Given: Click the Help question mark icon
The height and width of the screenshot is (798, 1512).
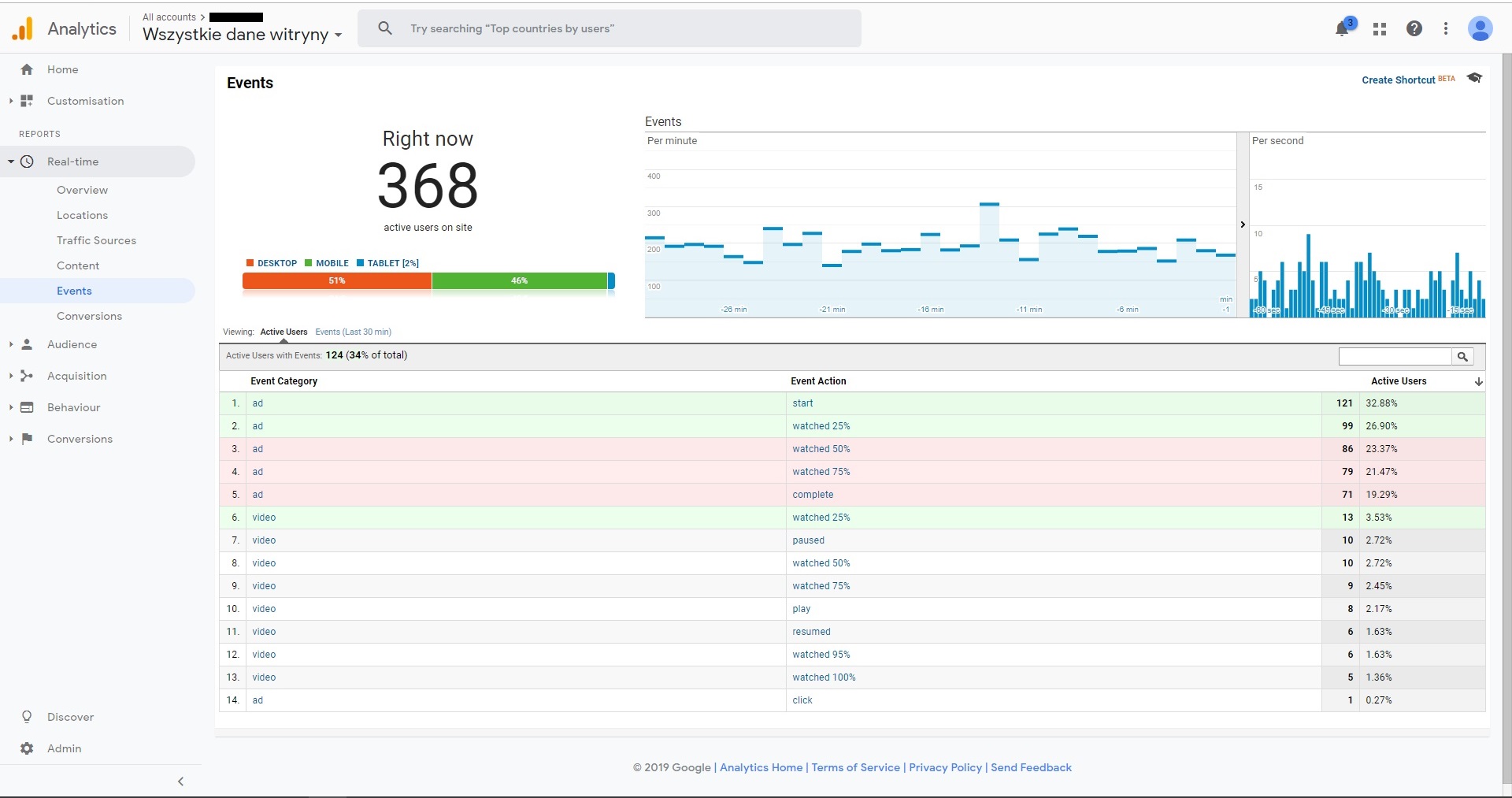Looking at the screenshot, I should pos(1414,29).
